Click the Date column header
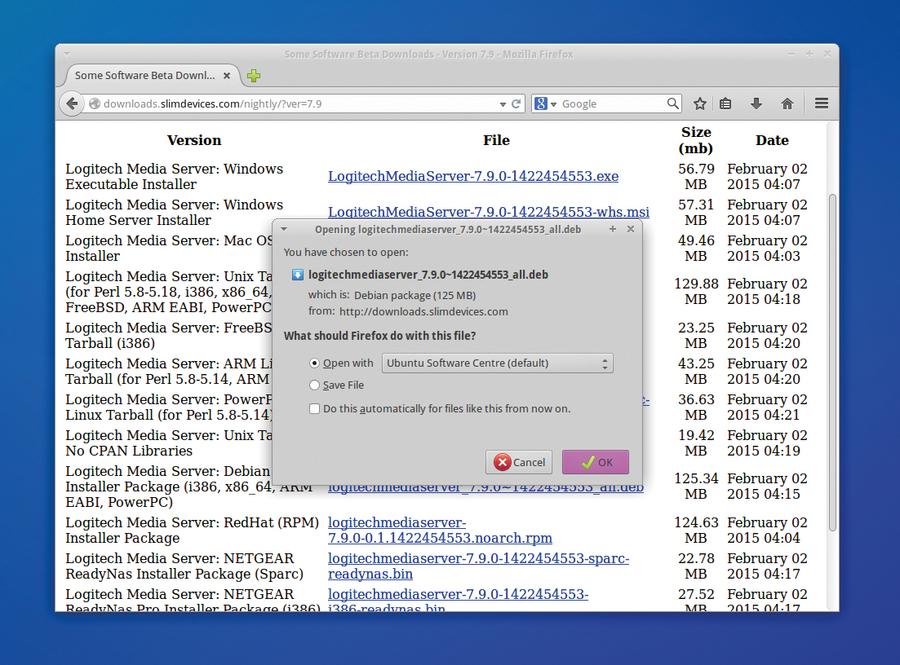900x665 pixels. (x=772, y=140)
